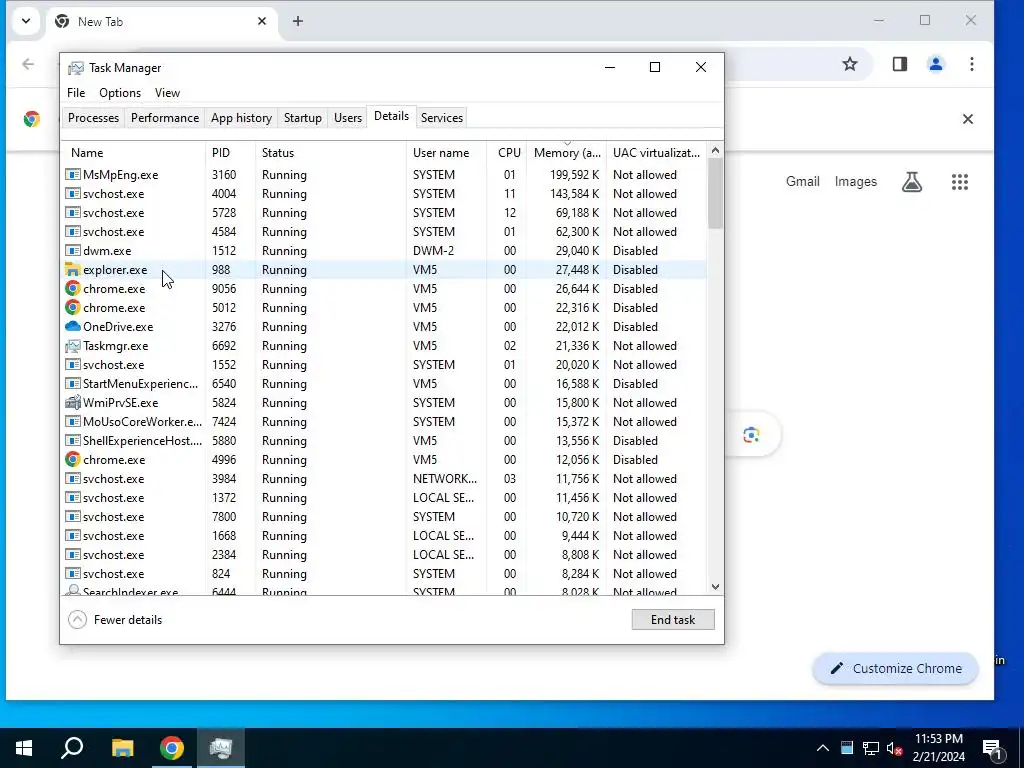Click the dwm.exe process icon

click(x=72, y=251)
